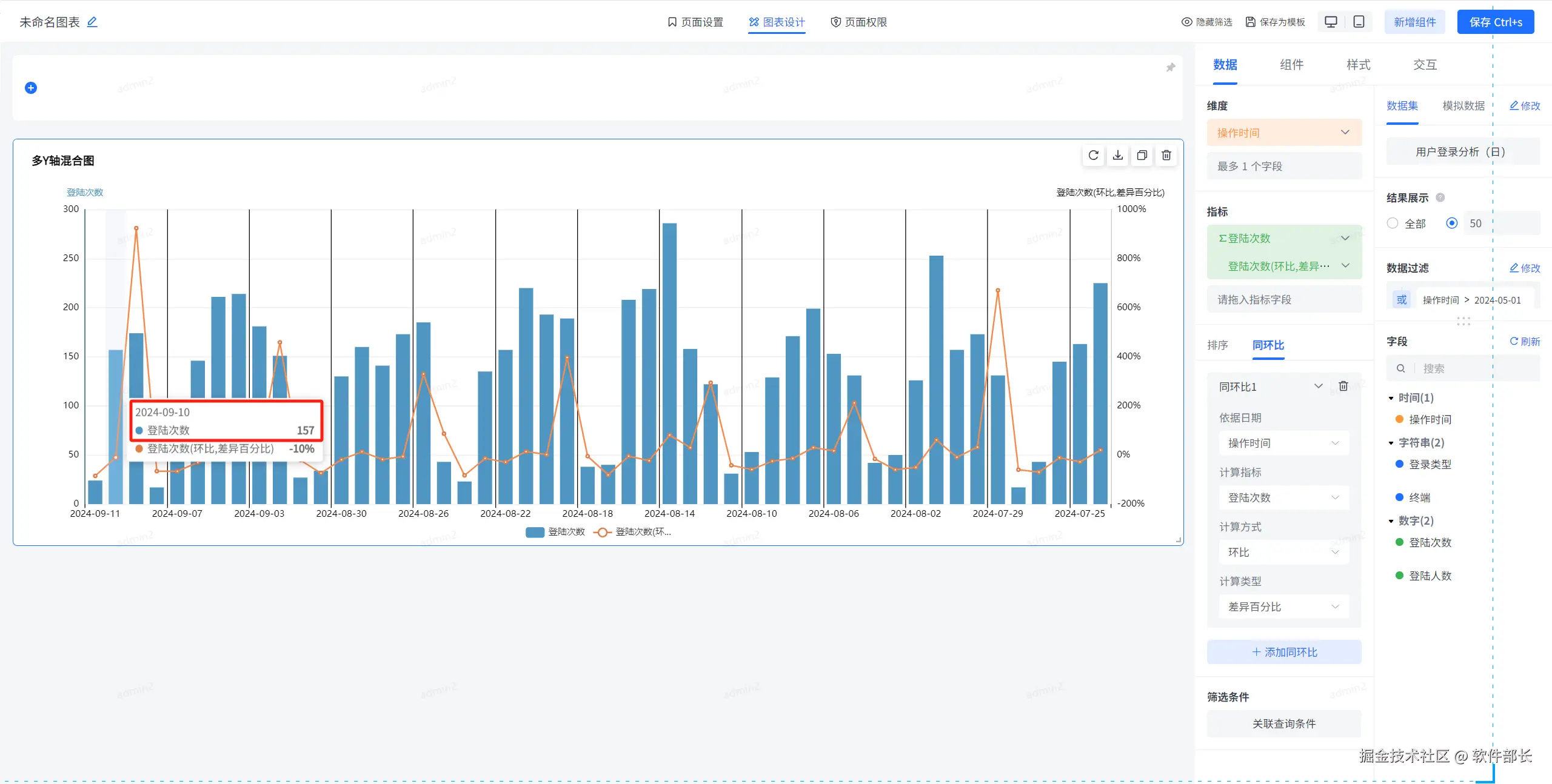Click the chart refresh icon

click(1093, 156)
